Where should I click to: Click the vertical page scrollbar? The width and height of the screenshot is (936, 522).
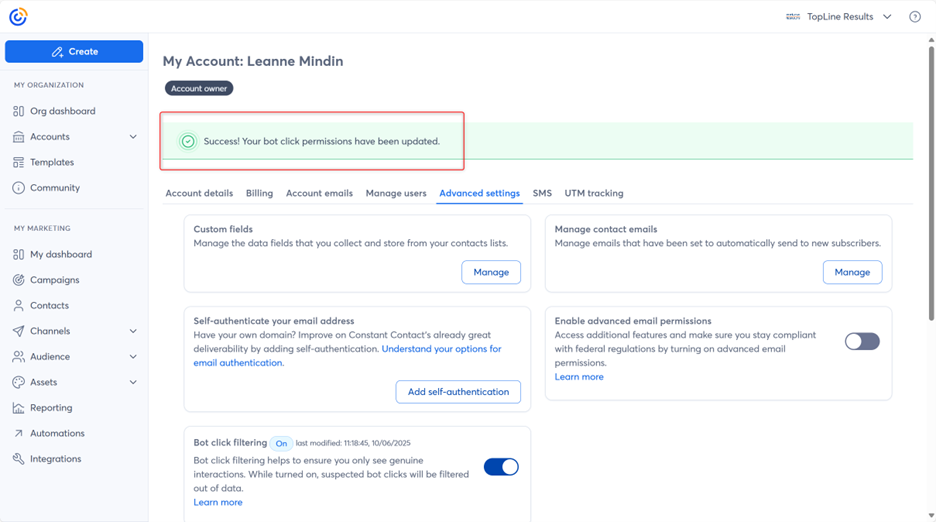pos(930,180)
